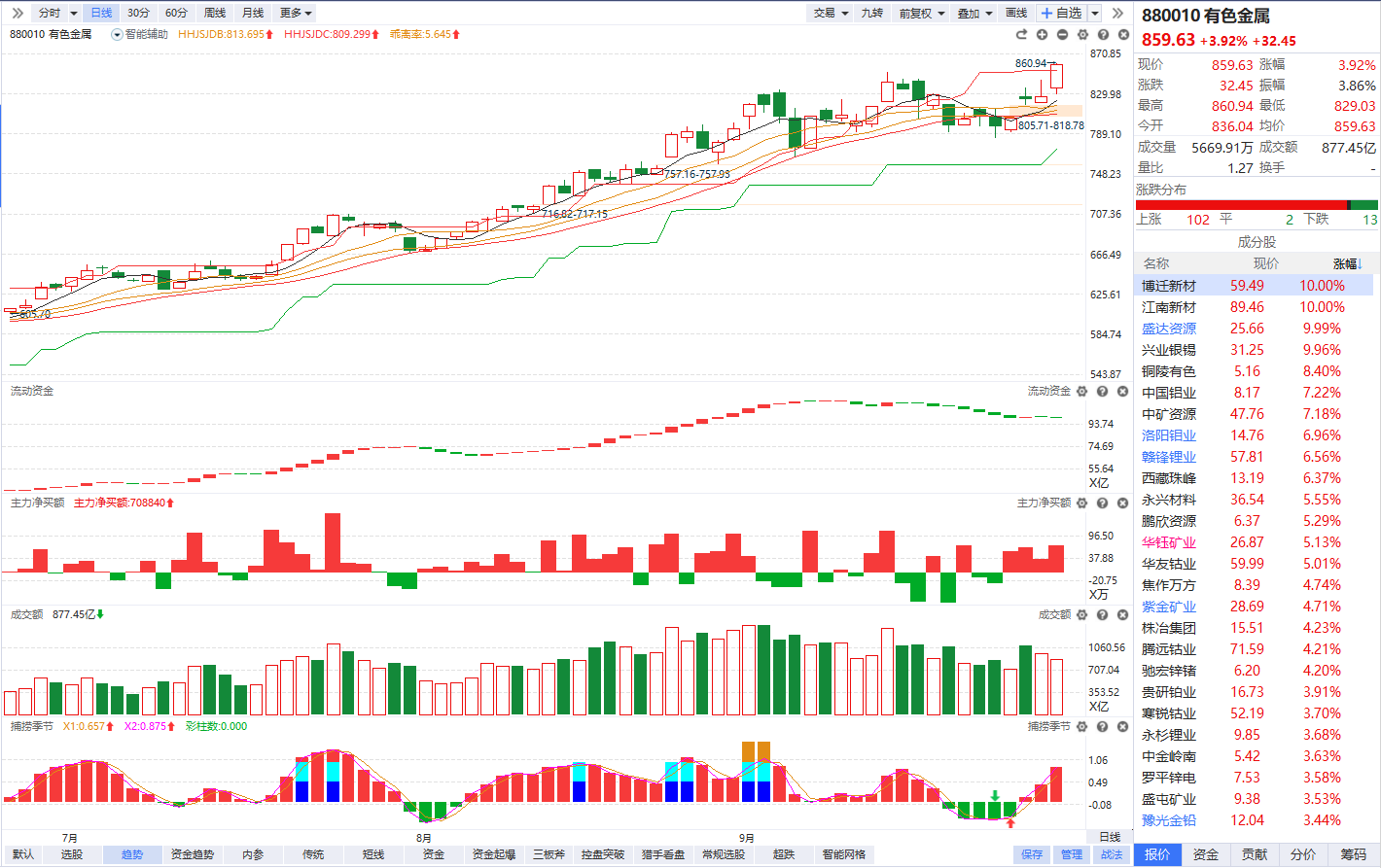Toggle the 智能辅助 round indicator button
This screenshot has height=868, width=1381.
coord(118,34)
